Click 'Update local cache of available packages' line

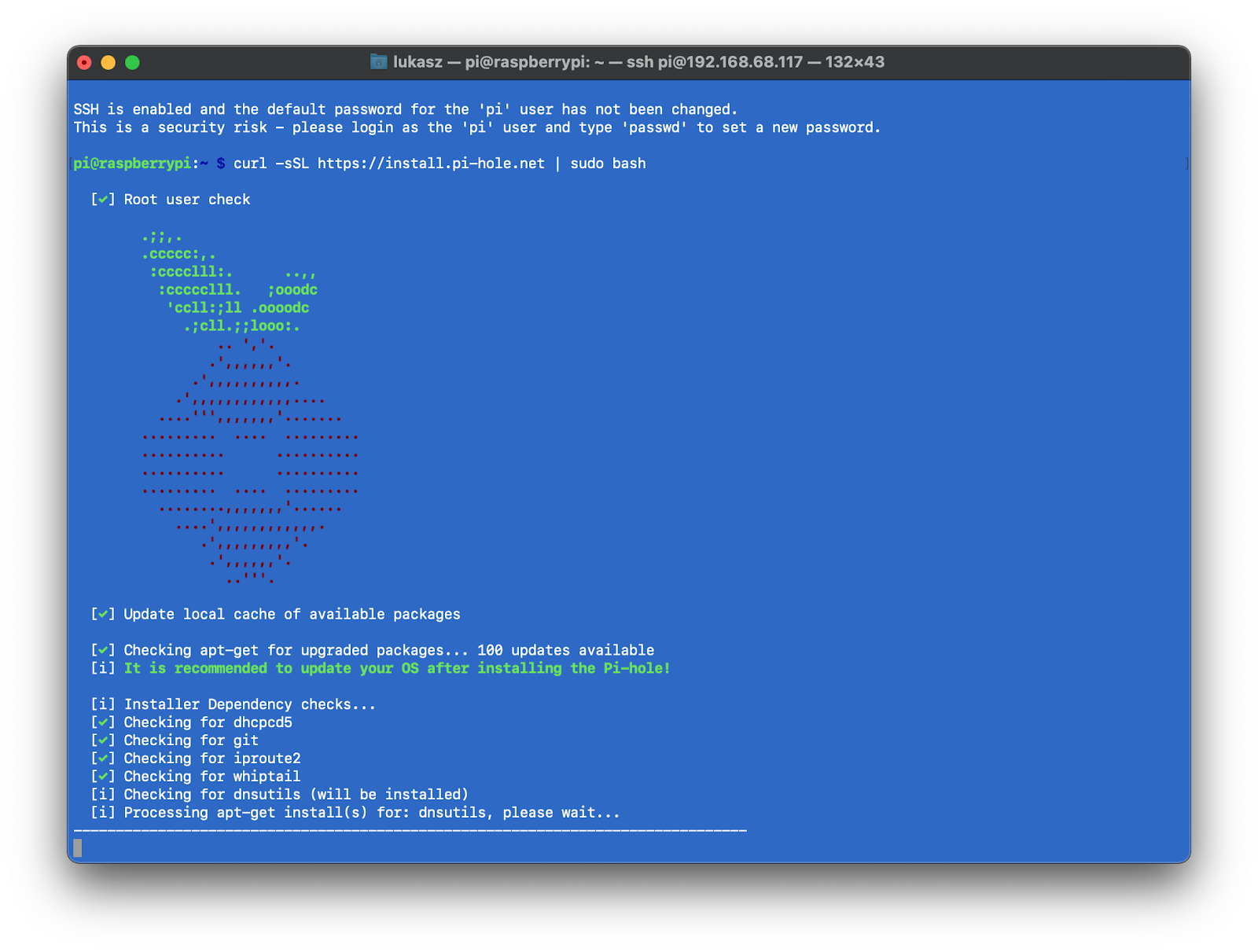(275, 614)
